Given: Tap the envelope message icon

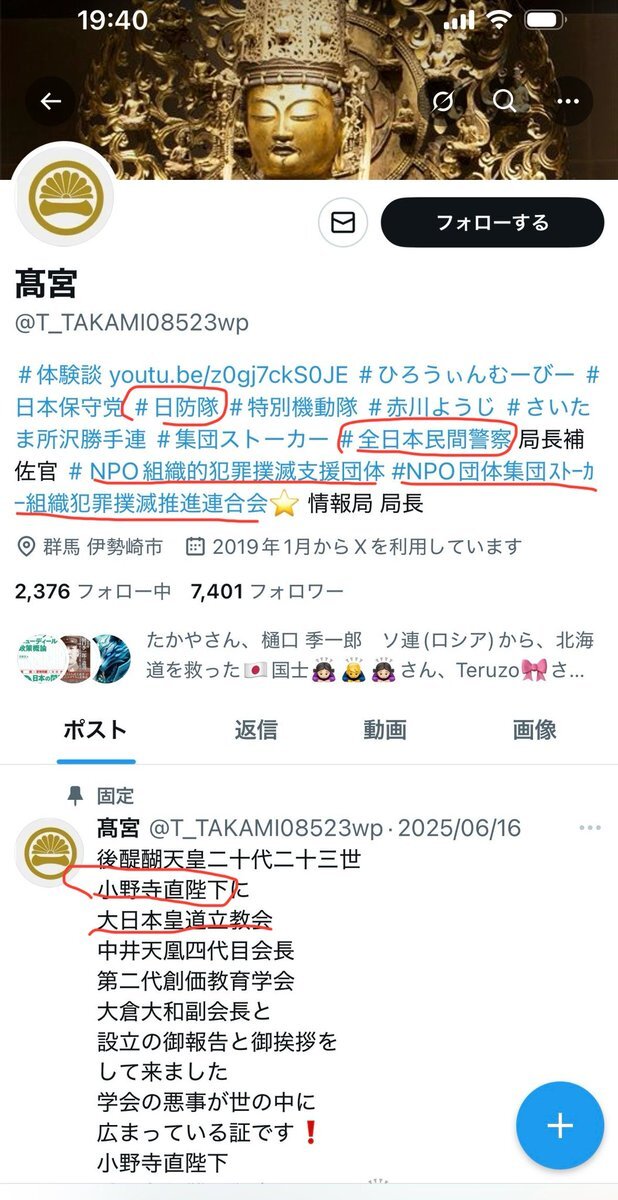Looking at the screenshot, I should (343, 222).
